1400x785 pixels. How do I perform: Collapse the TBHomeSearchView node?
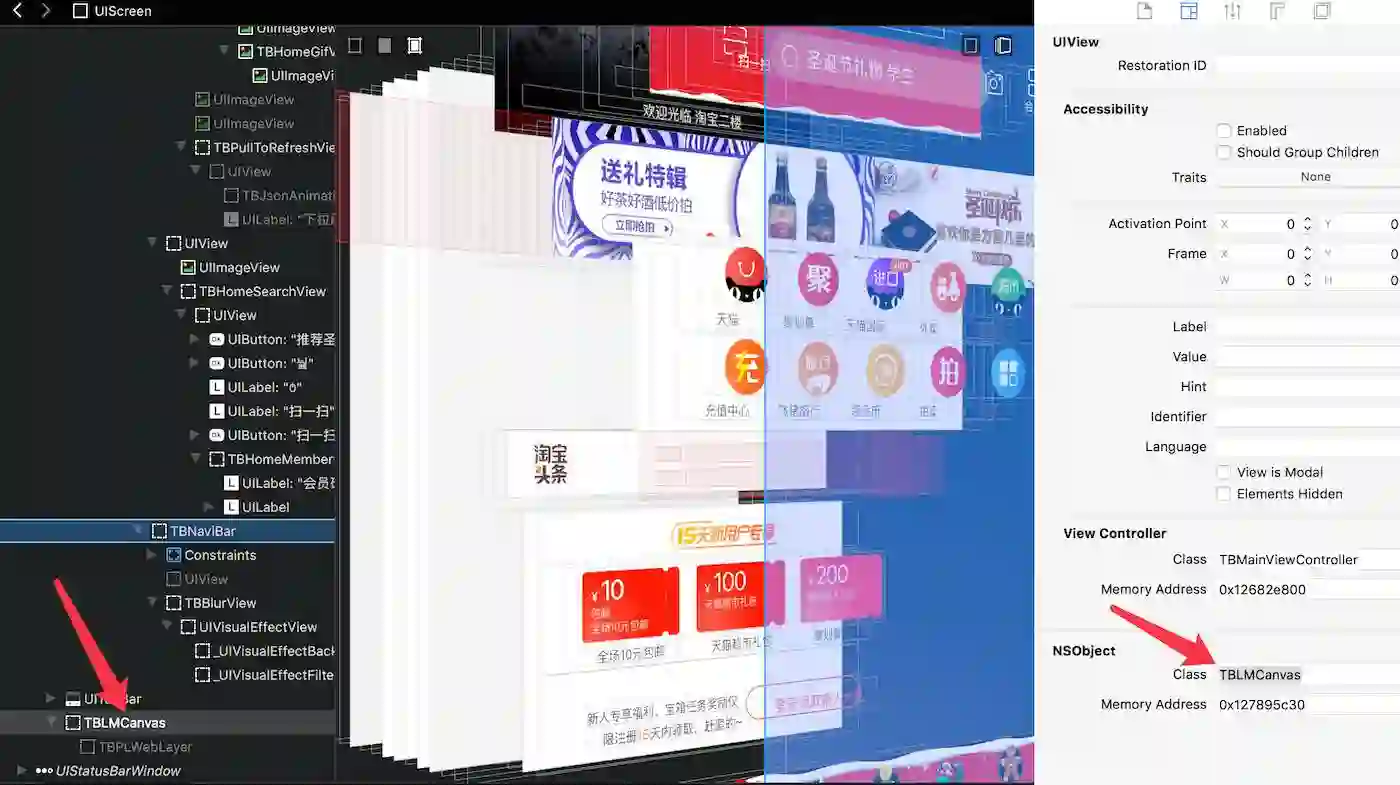[167, 291]
